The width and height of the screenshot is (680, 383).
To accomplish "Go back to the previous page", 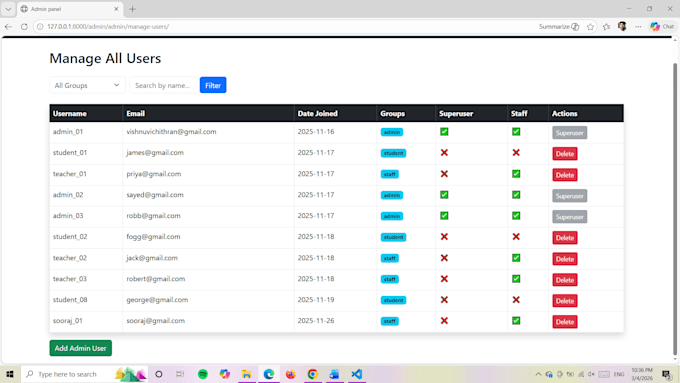I will click(x=8, y=26).
